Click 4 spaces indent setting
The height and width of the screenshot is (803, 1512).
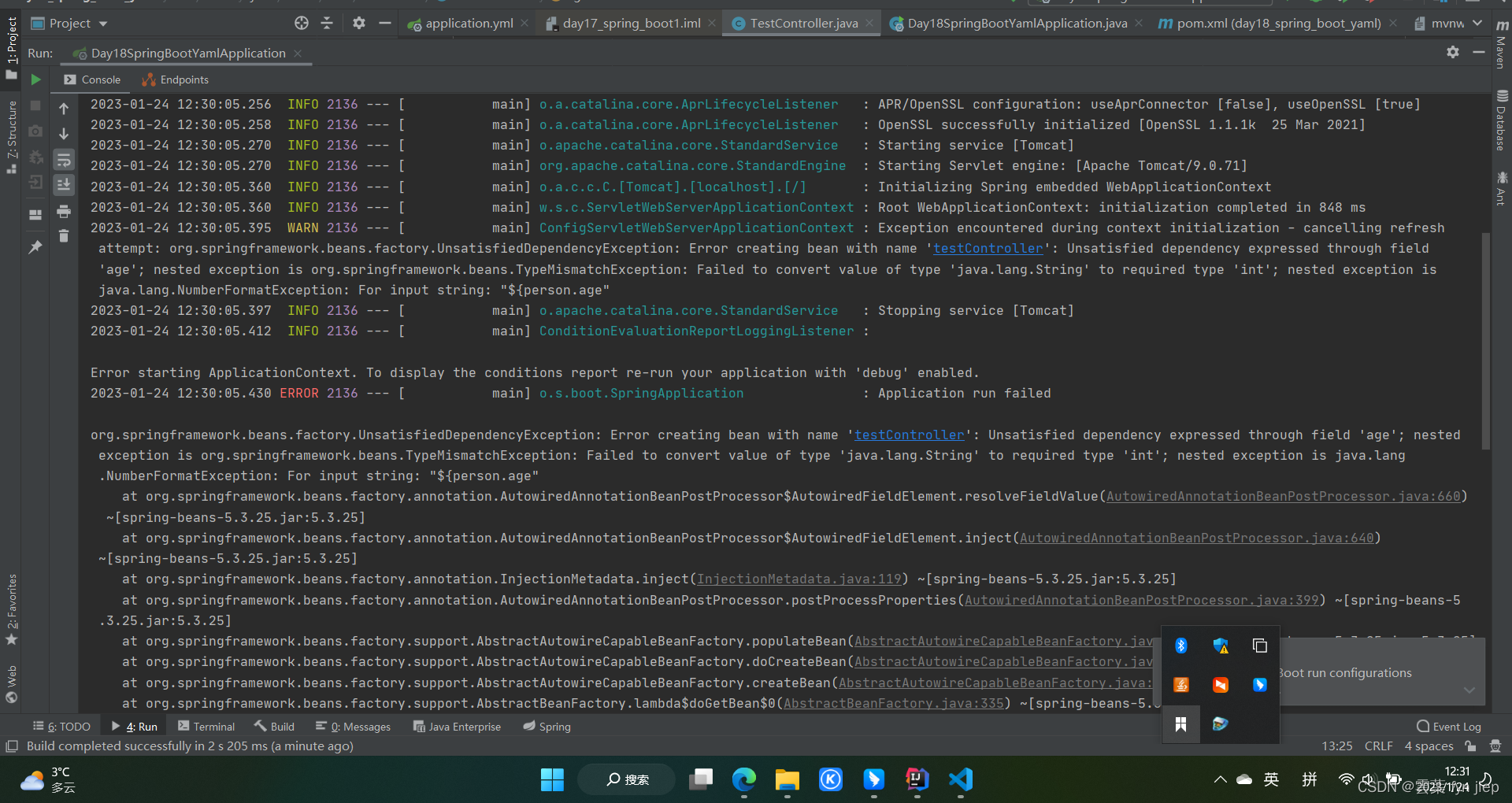point(1429,746)
